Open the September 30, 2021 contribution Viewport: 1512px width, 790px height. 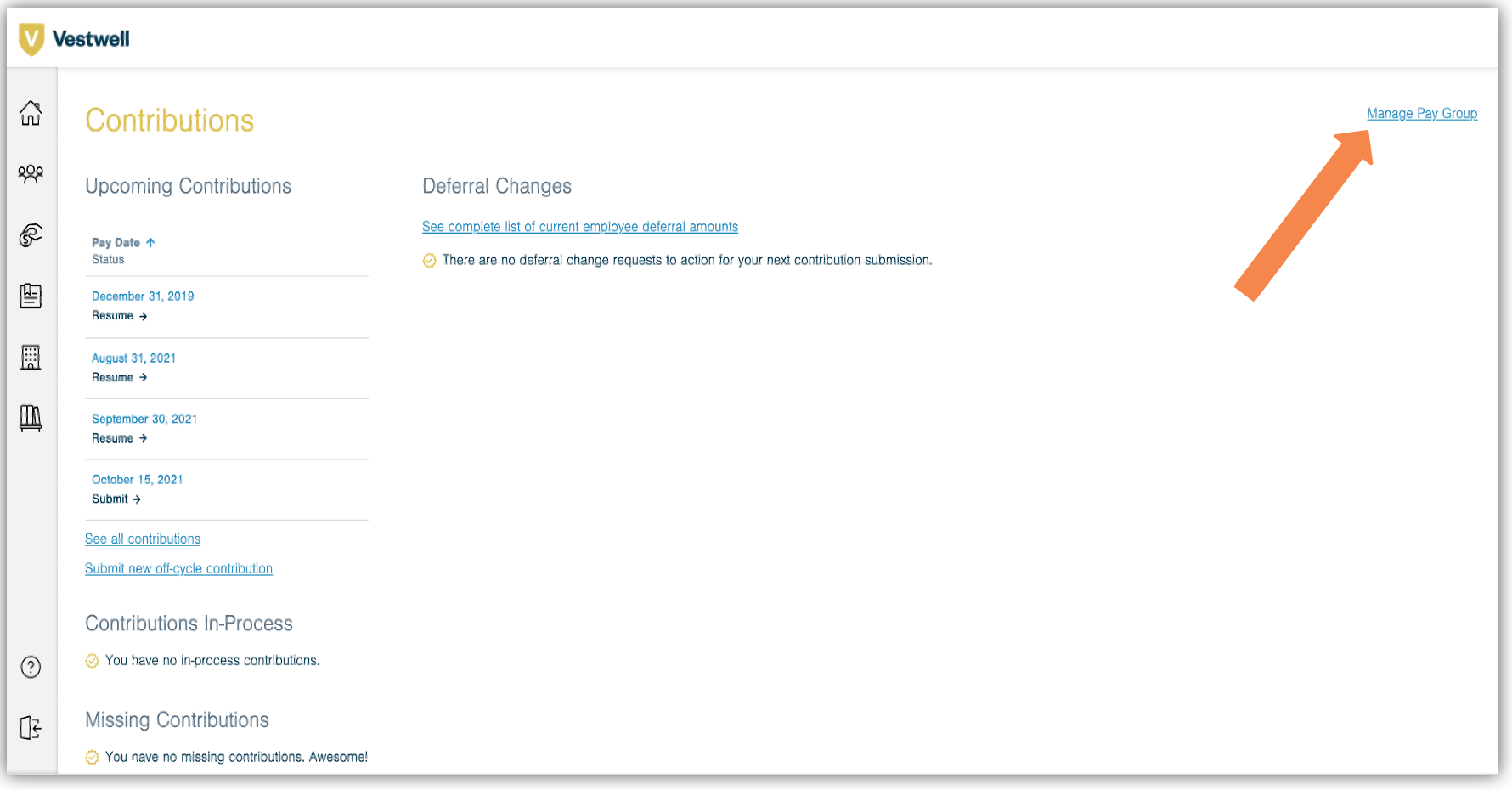pyautogui.click(x=144, y=419)
